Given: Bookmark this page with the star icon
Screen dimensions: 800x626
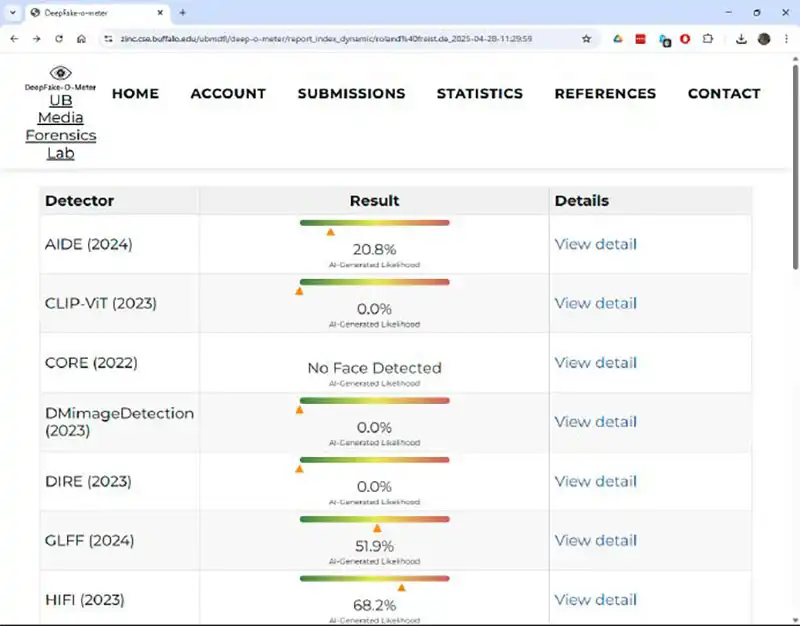Looking at the screenshot, I should coord(586,39).
